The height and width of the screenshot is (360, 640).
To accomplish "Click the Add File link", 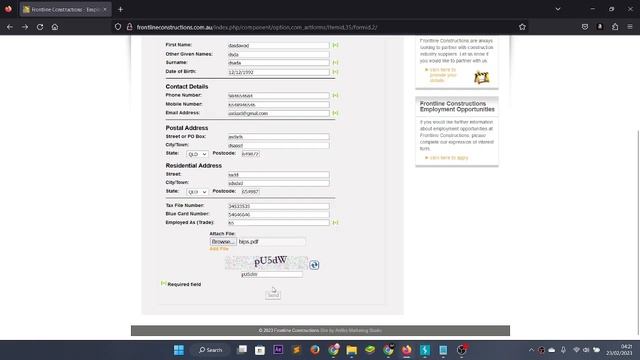I will click(219, 249).
